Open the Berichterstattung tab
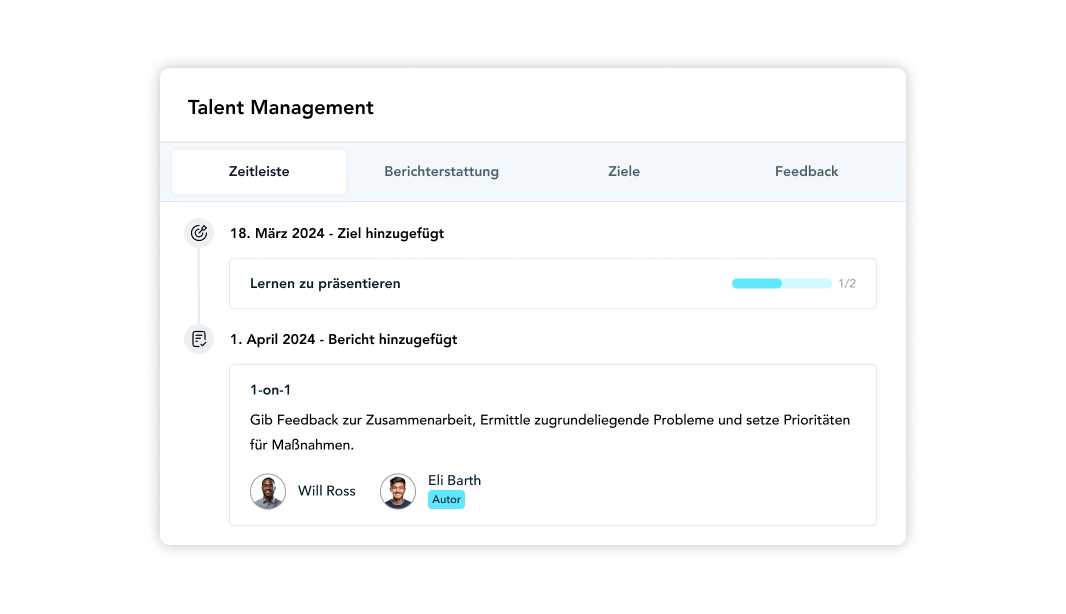The width and height of the screenshot is (1066, 614). [x=441, y=172]
